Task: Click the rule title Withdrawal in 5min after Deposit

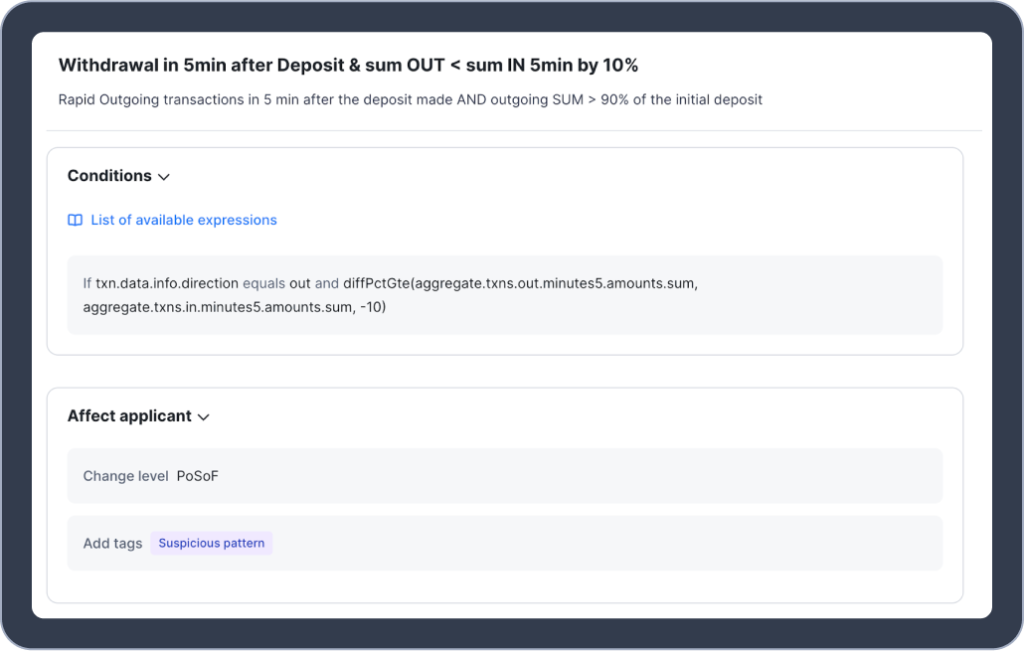Action: [348, 65]
